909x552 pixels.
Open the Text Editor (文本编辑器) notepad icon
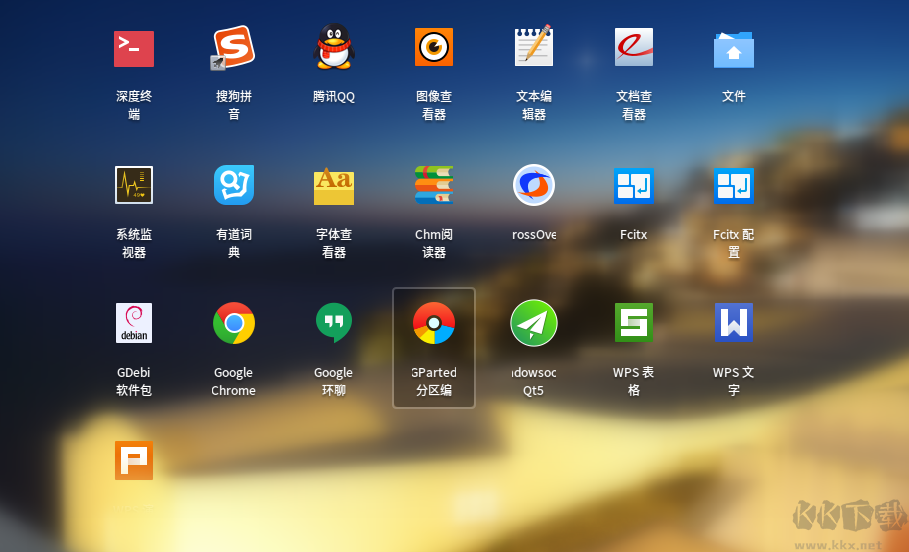(534, 48)
